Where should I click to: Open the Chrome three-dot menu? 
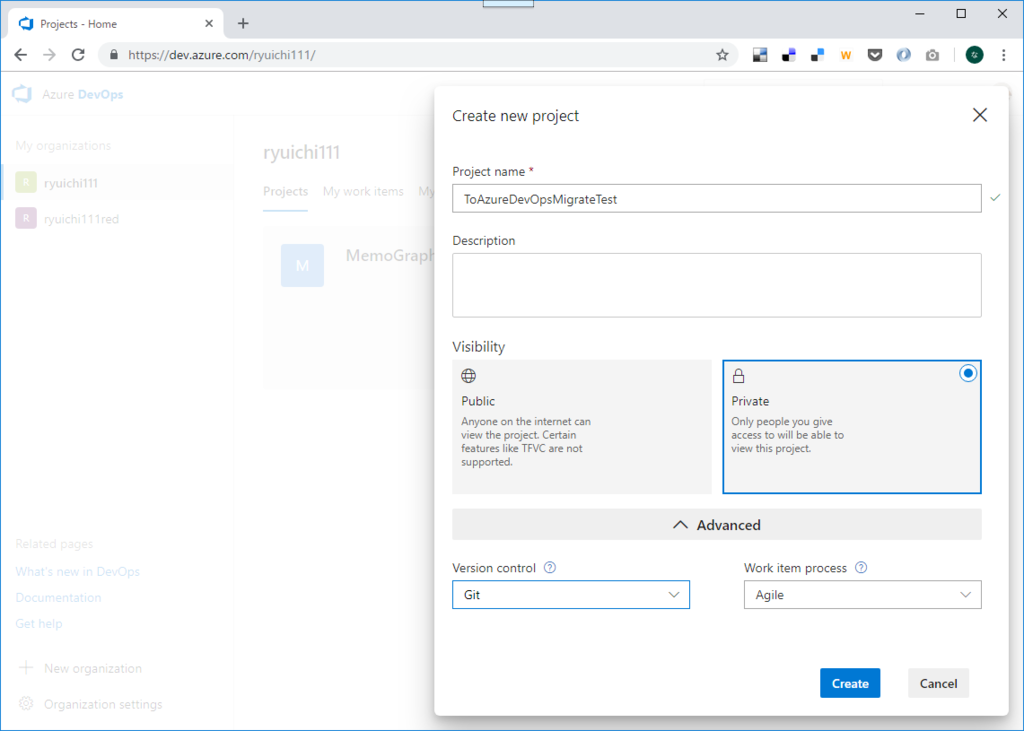point(1004,55)
